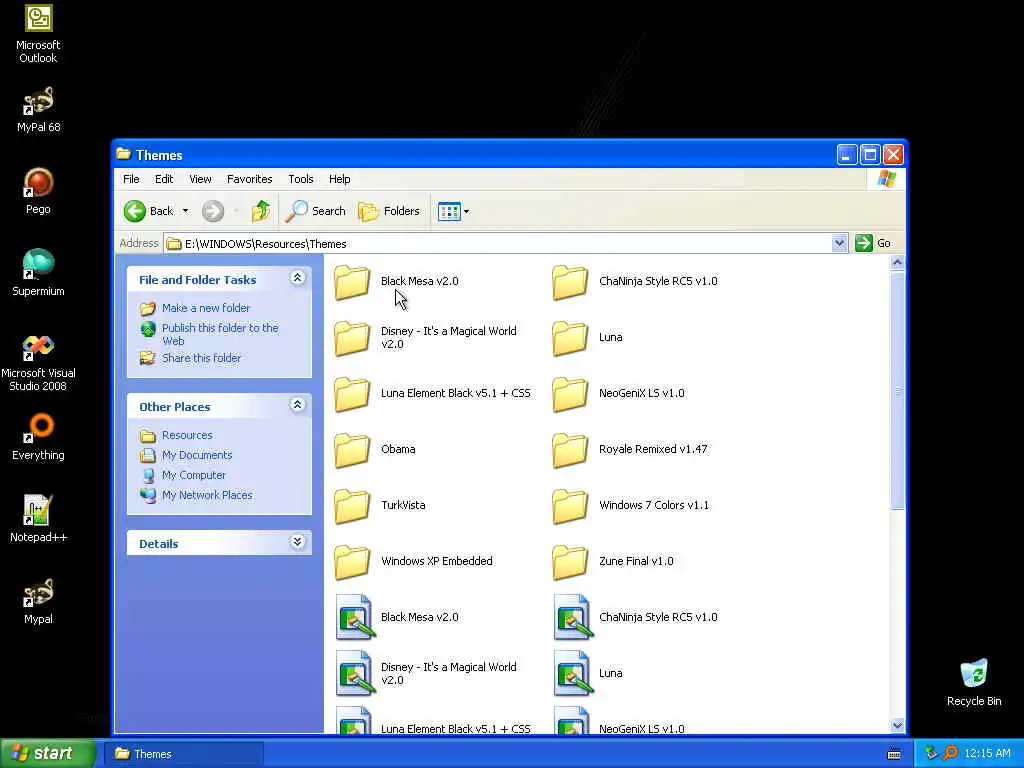Image resolution: width=1024 pixels, height=768 pixels.
Task: Open the Tools menu
Action: [x=300, y=179]
